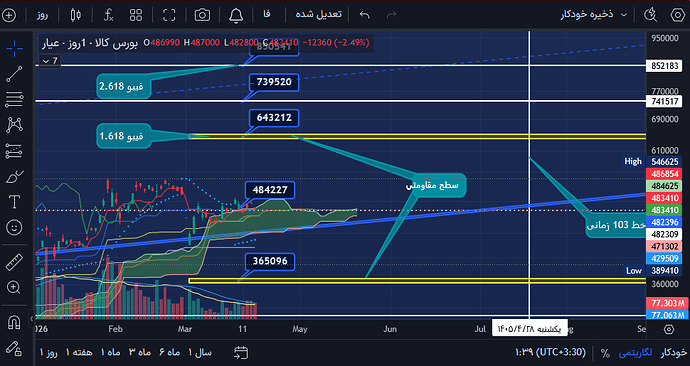
Task: Click the add symbol plus icon
Action: 9,15
